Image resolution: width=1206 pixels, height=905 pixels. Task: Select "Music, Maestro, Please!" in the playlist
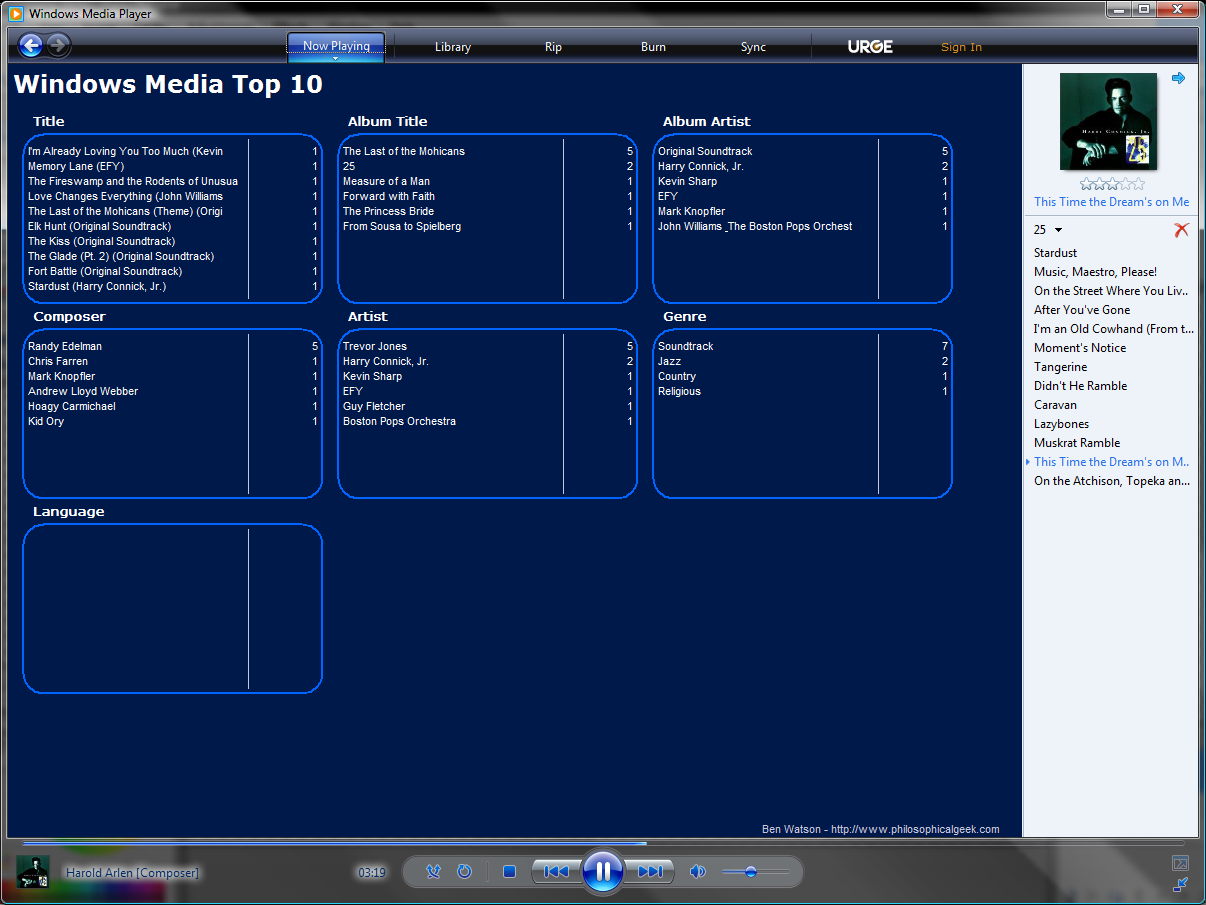point(1095,272)
